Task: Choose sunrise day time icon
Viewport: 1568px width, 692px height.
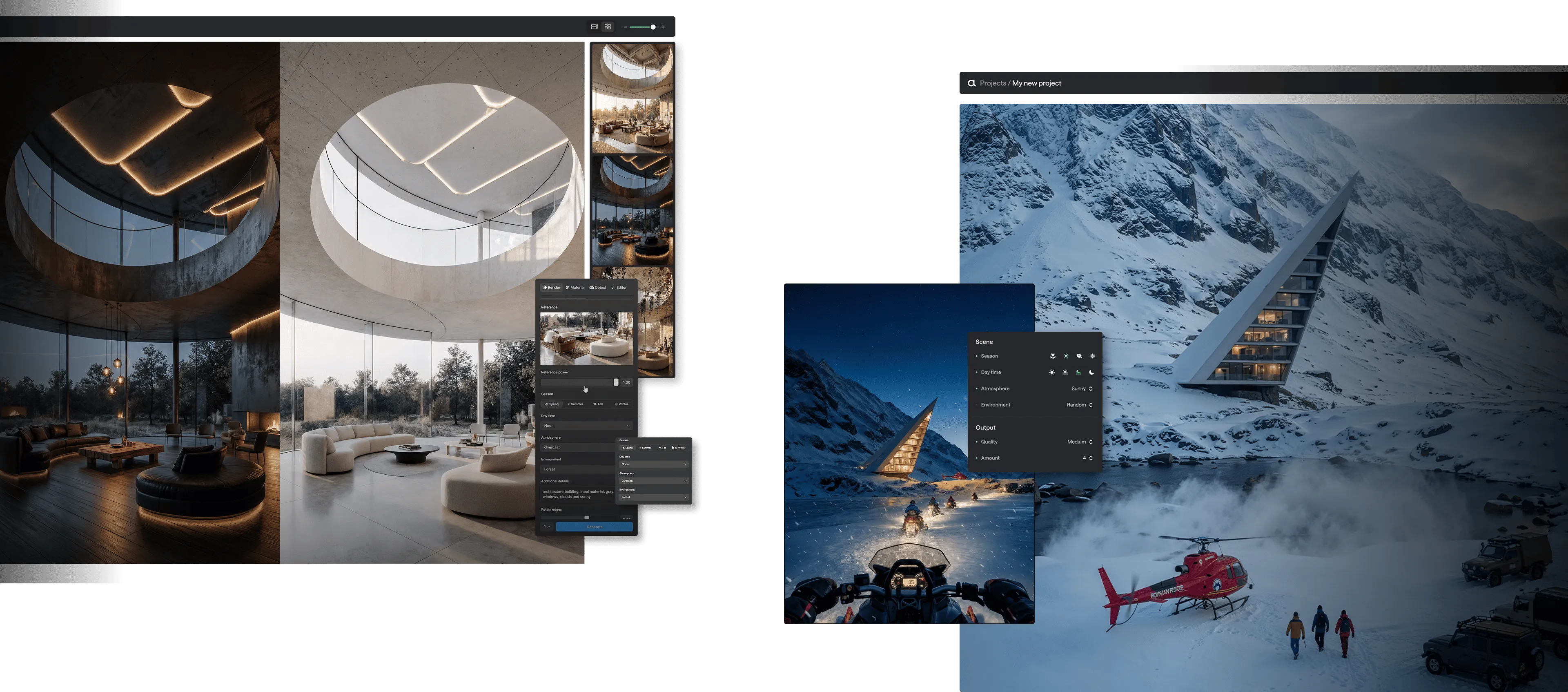Action: [x=1065, y=372]
